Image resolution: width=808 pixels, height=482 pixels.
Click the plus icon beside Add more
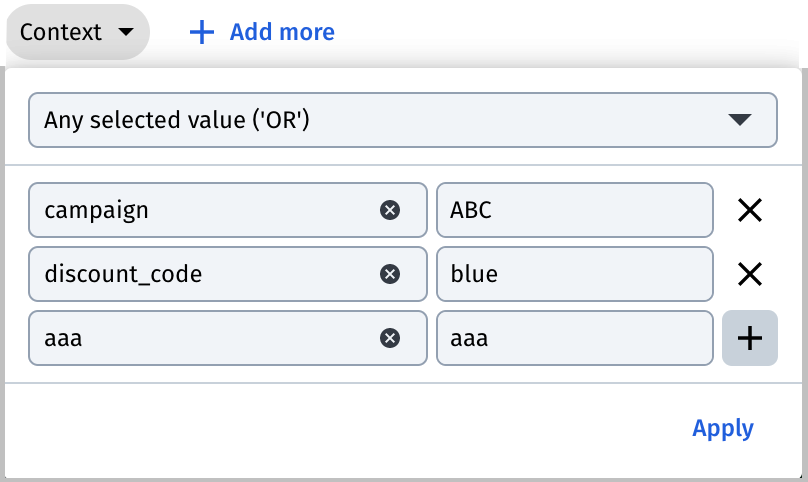[x=201, y=32]
